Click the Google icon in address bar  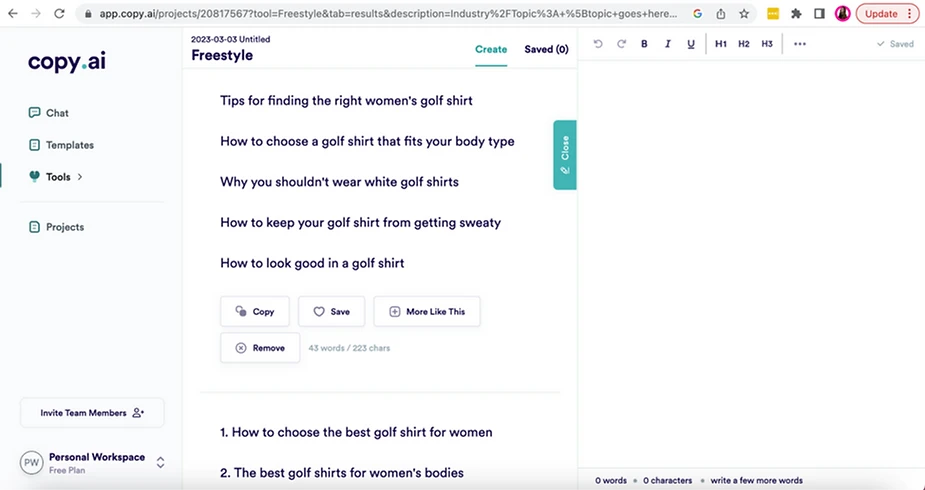tap(697, 14)
